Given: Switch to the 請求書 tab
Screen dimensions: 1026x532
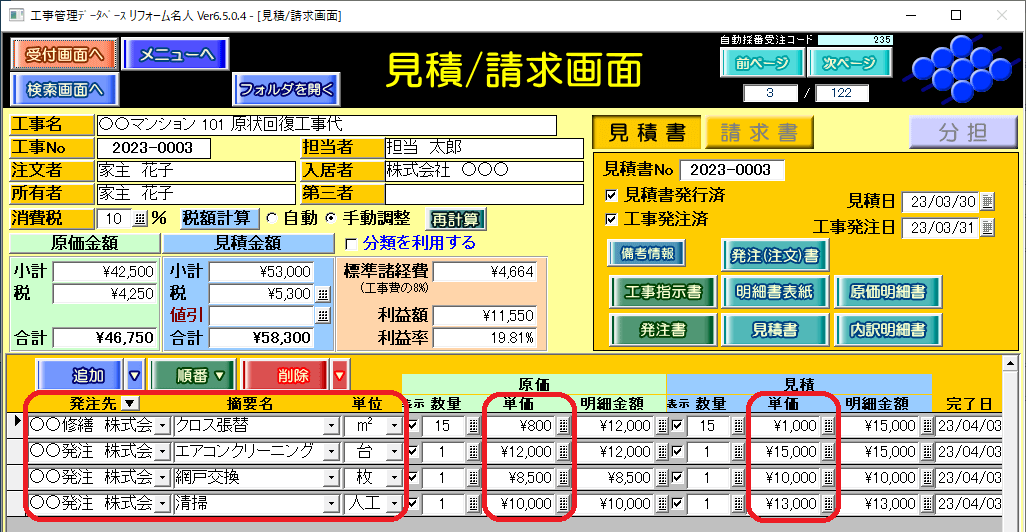Looking at the screenshot, I should tap(759, 133).
